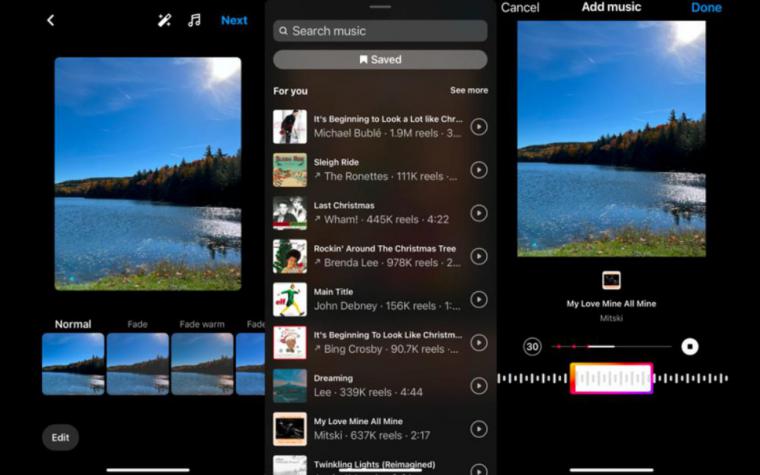Select the Normal filter thumbnail
The height and width of the screenshot is (475, 760).
click(x=73, y=364)
